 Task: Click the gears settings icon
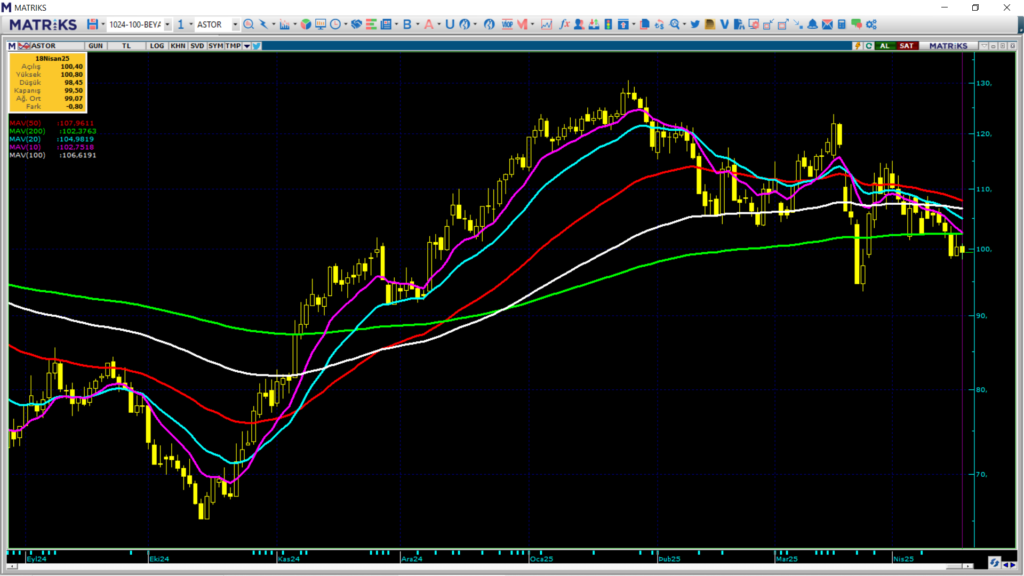tap(871, 24)
